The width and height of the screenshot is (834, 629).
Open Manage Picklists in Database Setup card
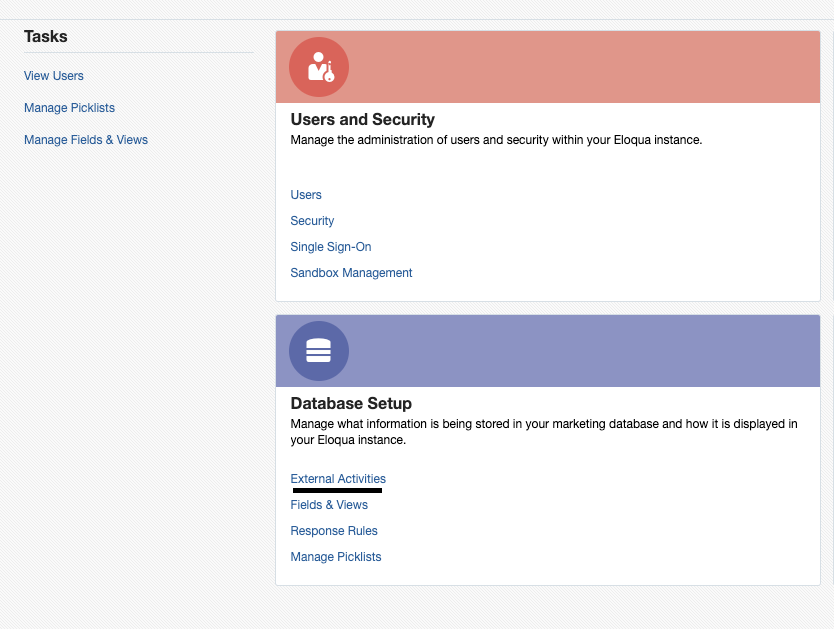[x=336, y=557]
